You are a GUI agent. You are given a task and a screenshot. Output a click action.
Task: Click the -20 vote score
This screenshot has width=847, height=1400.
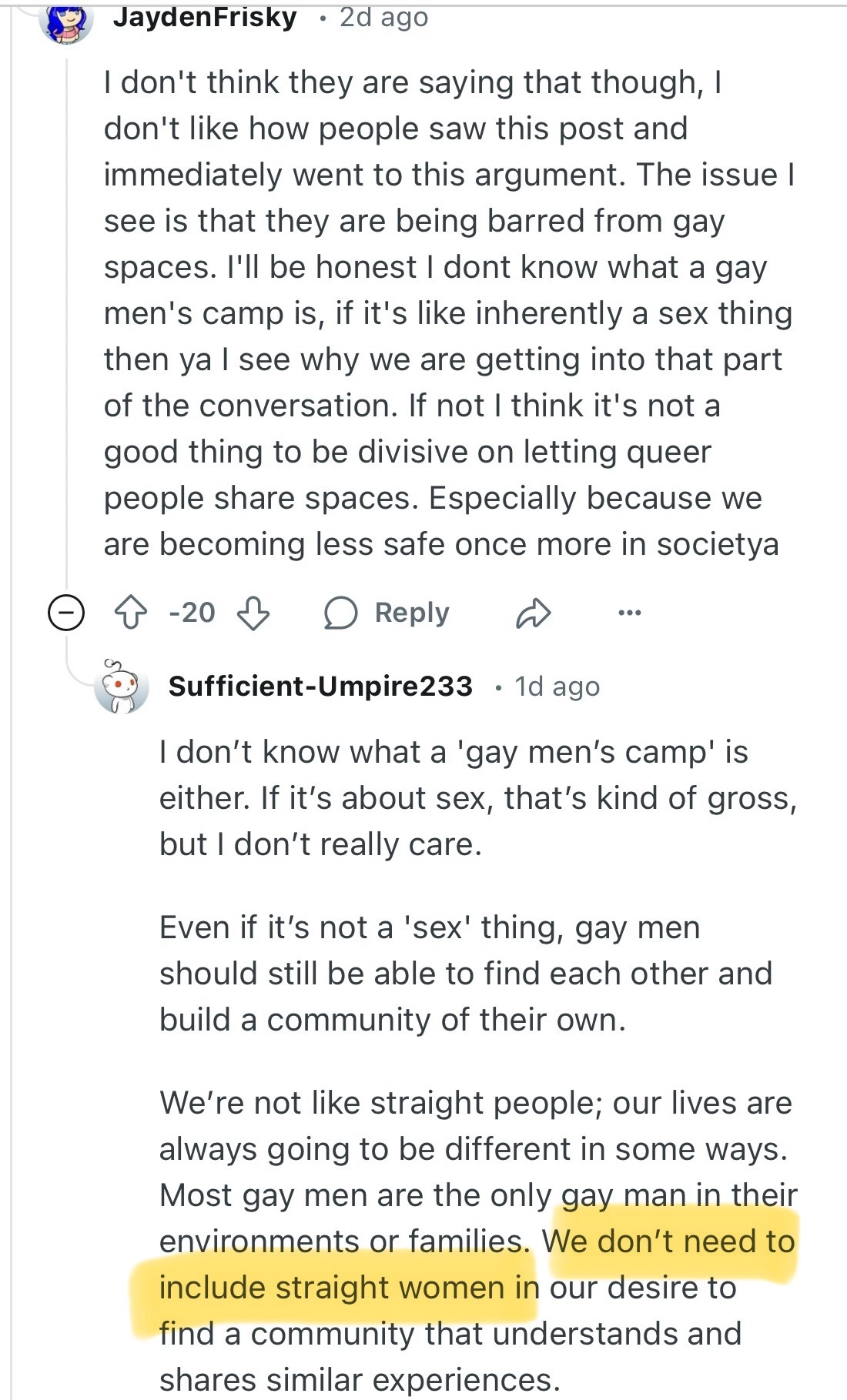[192, 613]
